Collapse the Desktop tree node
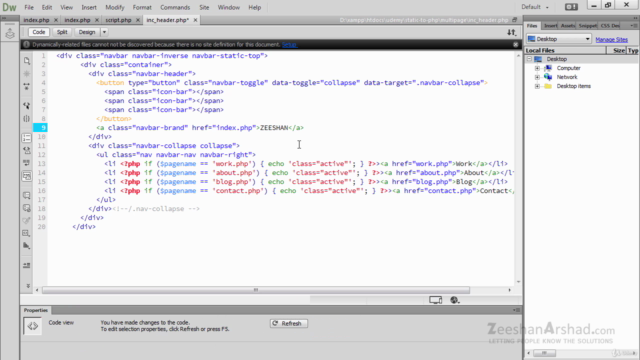The image size is (640, 360). pos(529,59)
